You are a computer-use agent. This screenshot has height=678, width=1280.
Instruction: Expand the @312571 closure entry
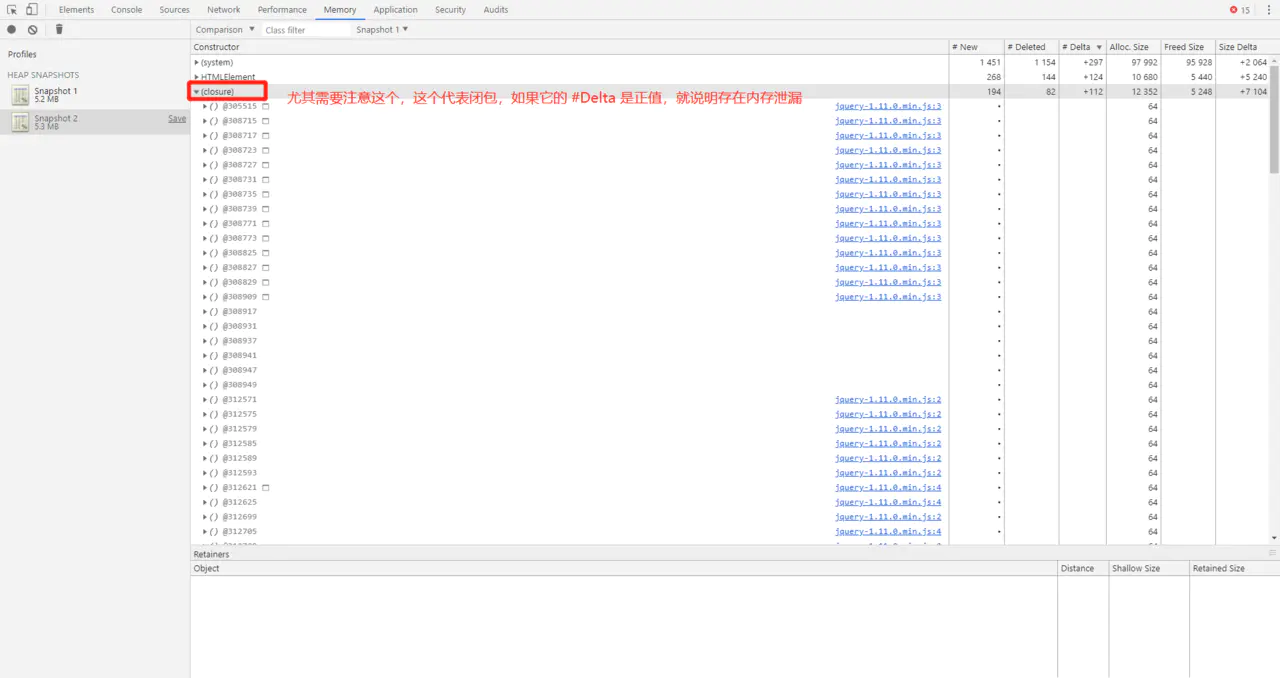click(205, 399)
